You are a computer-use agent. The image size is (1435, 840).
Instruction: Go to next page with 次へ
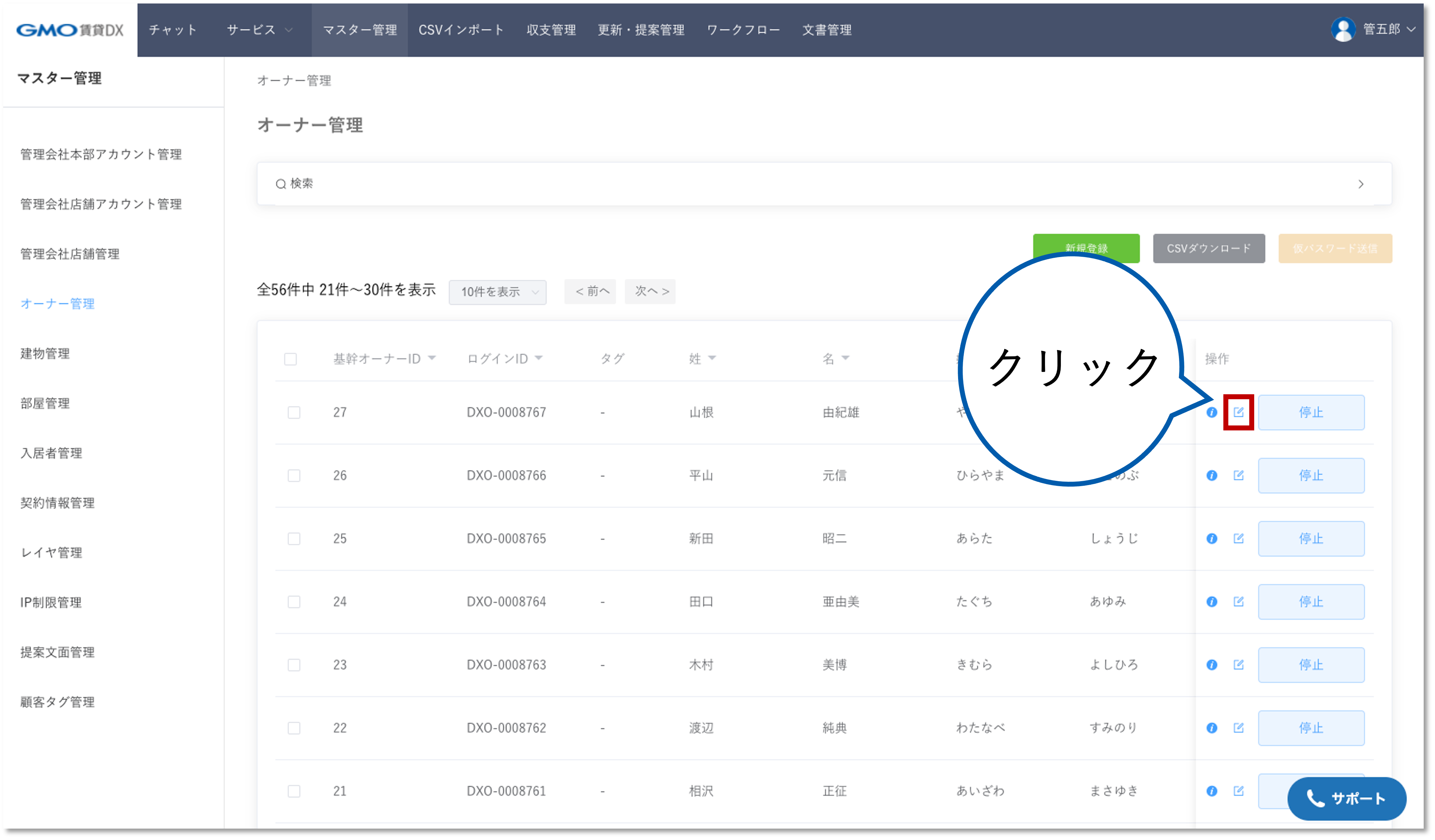click(650, 291)
